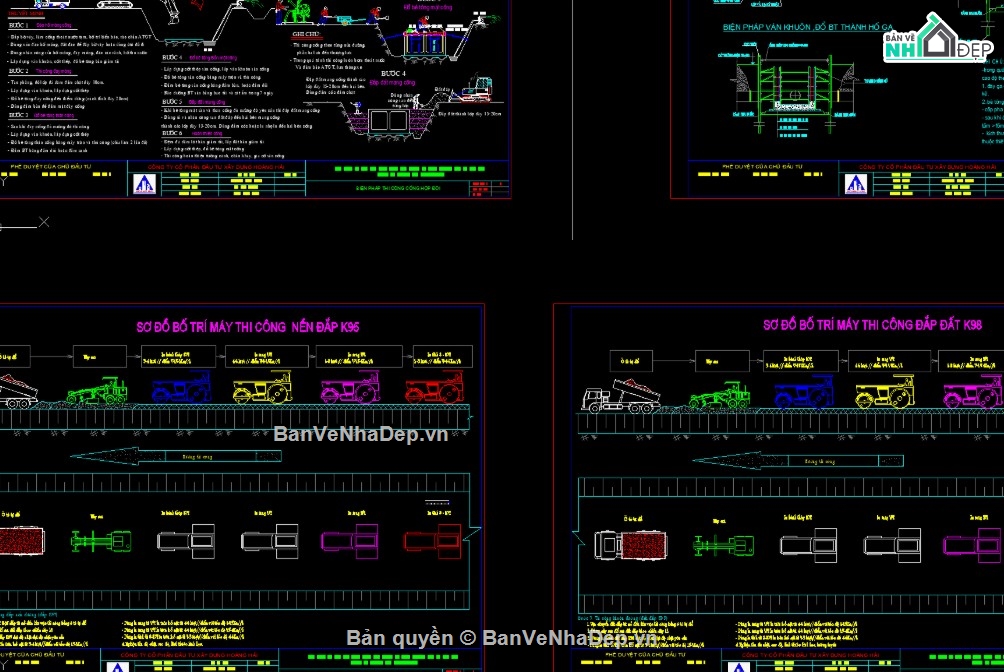Select the company logo in the manhole sheet title block
The height and width of the screenshot is (672, 1004).
click(x=855, y=184)
